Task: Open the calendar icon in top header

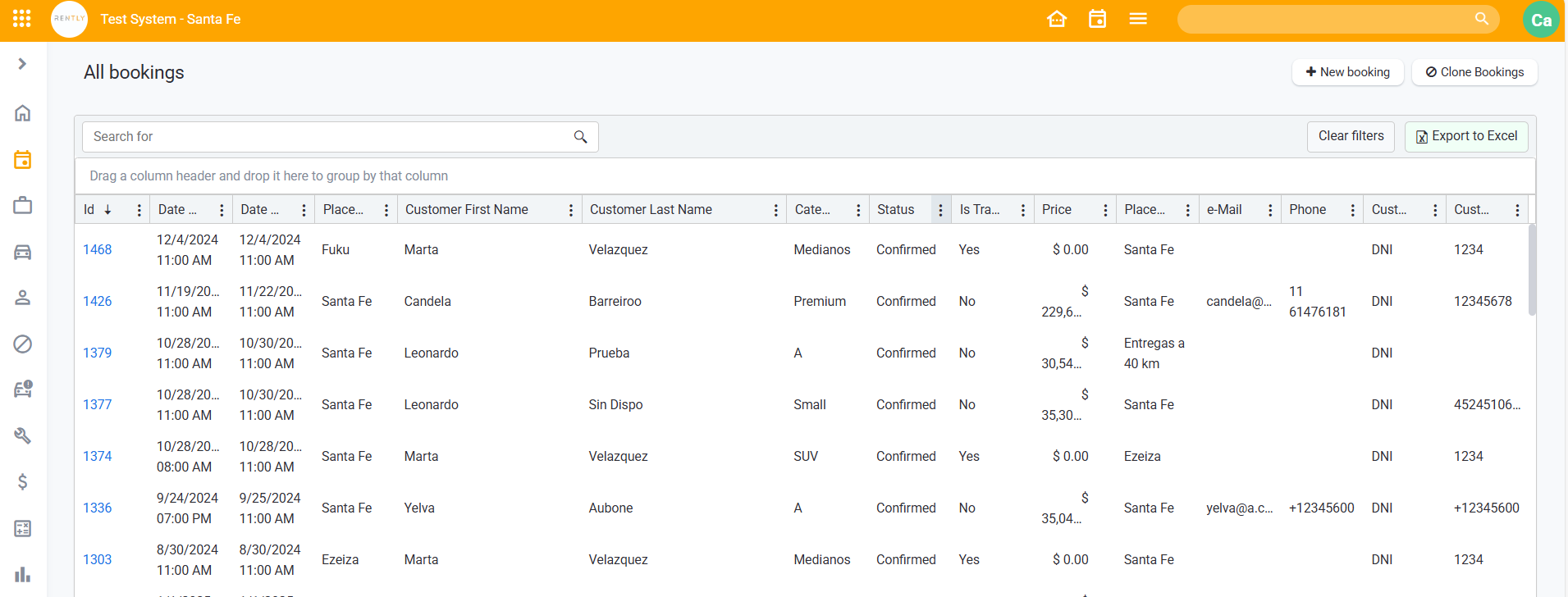Action: click(x=1097, y=19)
